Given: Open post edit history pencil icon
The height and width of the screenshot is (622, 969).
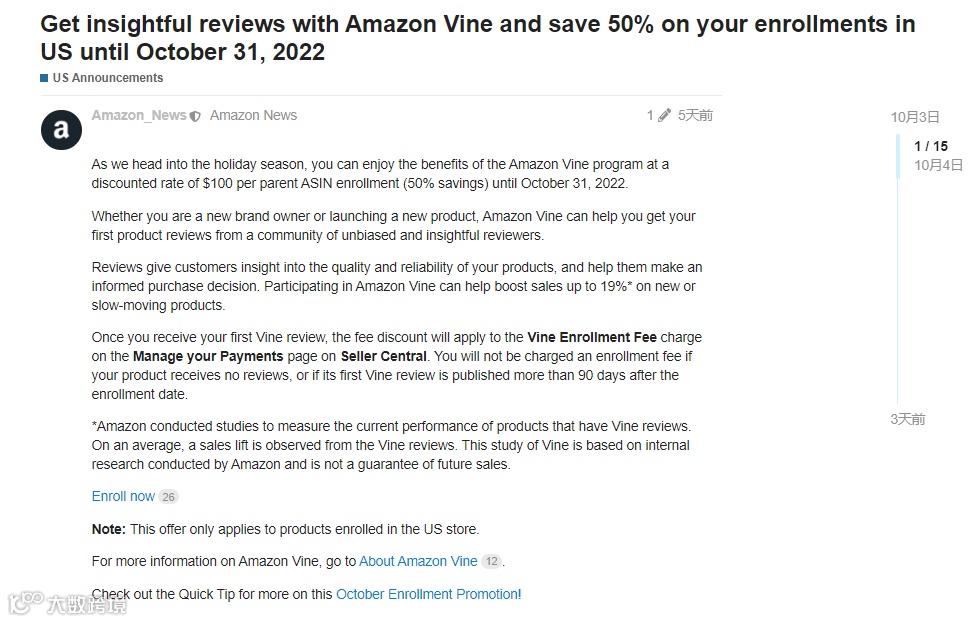Looking at the screenshot, I should point(663,115).
